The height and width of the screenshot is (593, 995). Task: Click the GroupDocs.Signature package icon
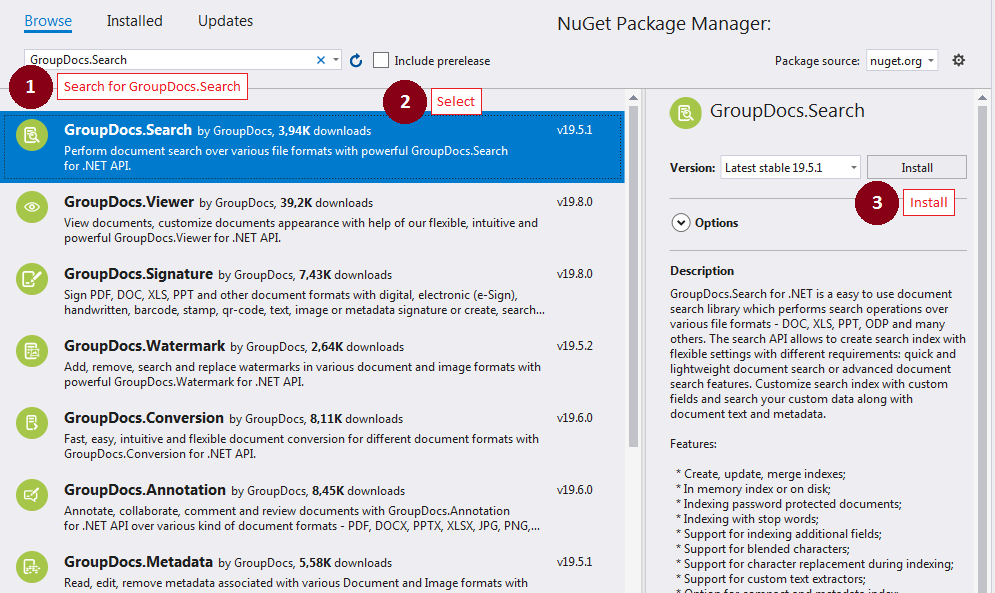[32, 279]
